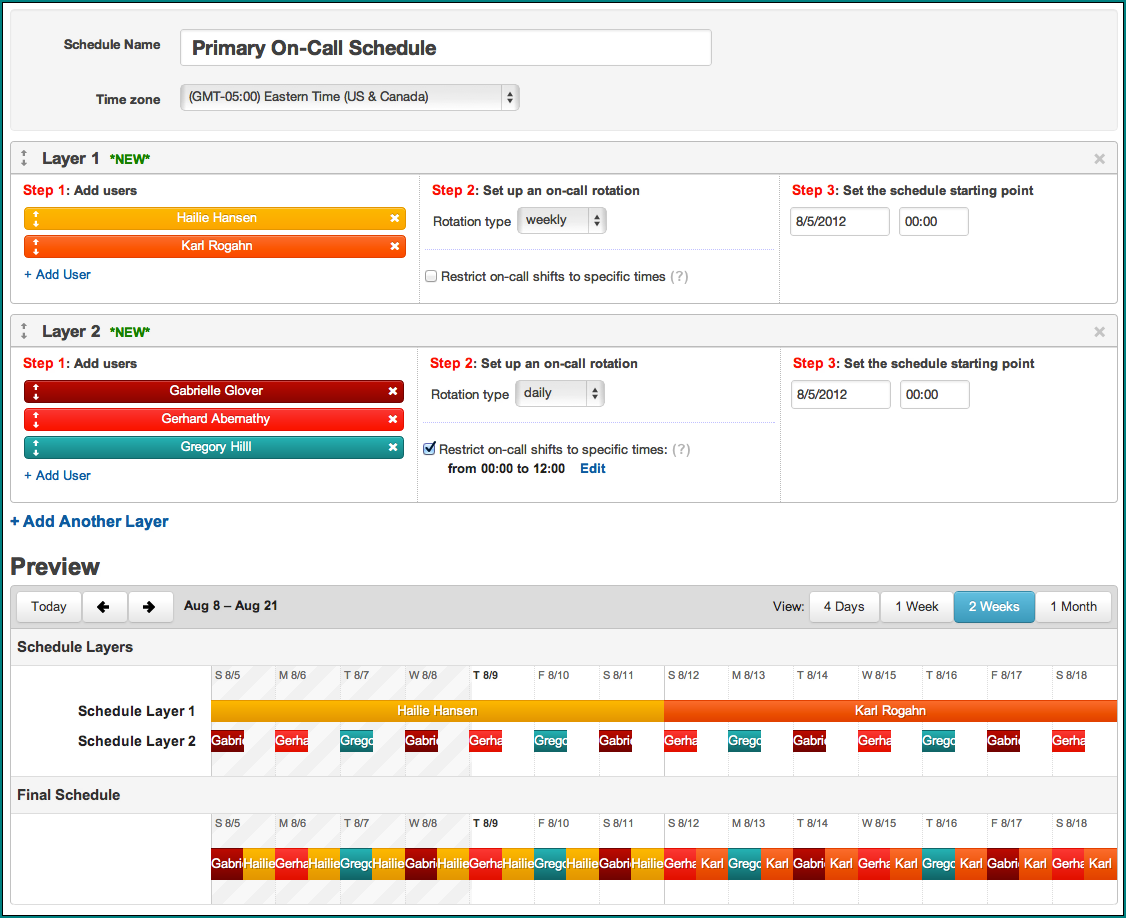Open the weekly Rotation type dropdown

click(561, 221)
